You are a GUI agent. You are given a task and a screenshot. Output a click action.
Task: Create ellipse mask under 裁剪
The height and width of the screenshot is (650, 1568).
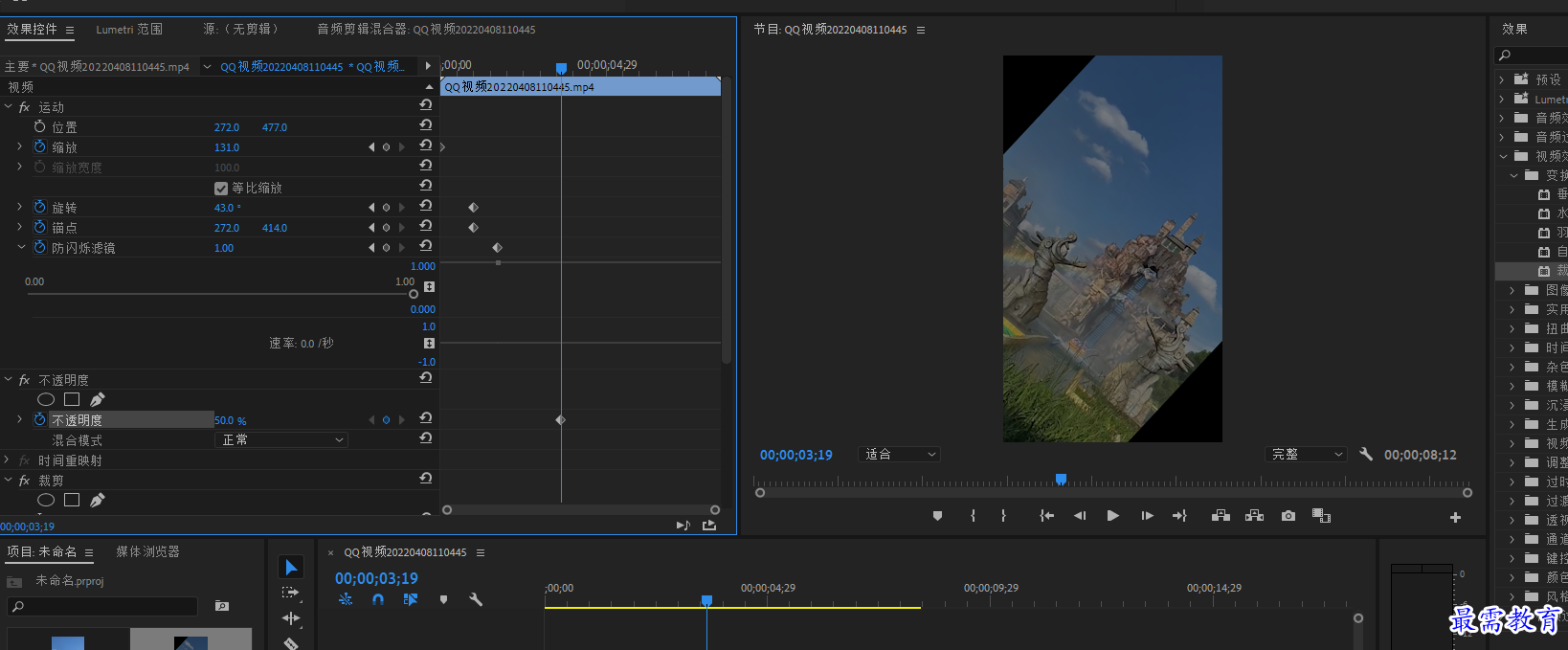pyautogui.click(x=46, y=500)
